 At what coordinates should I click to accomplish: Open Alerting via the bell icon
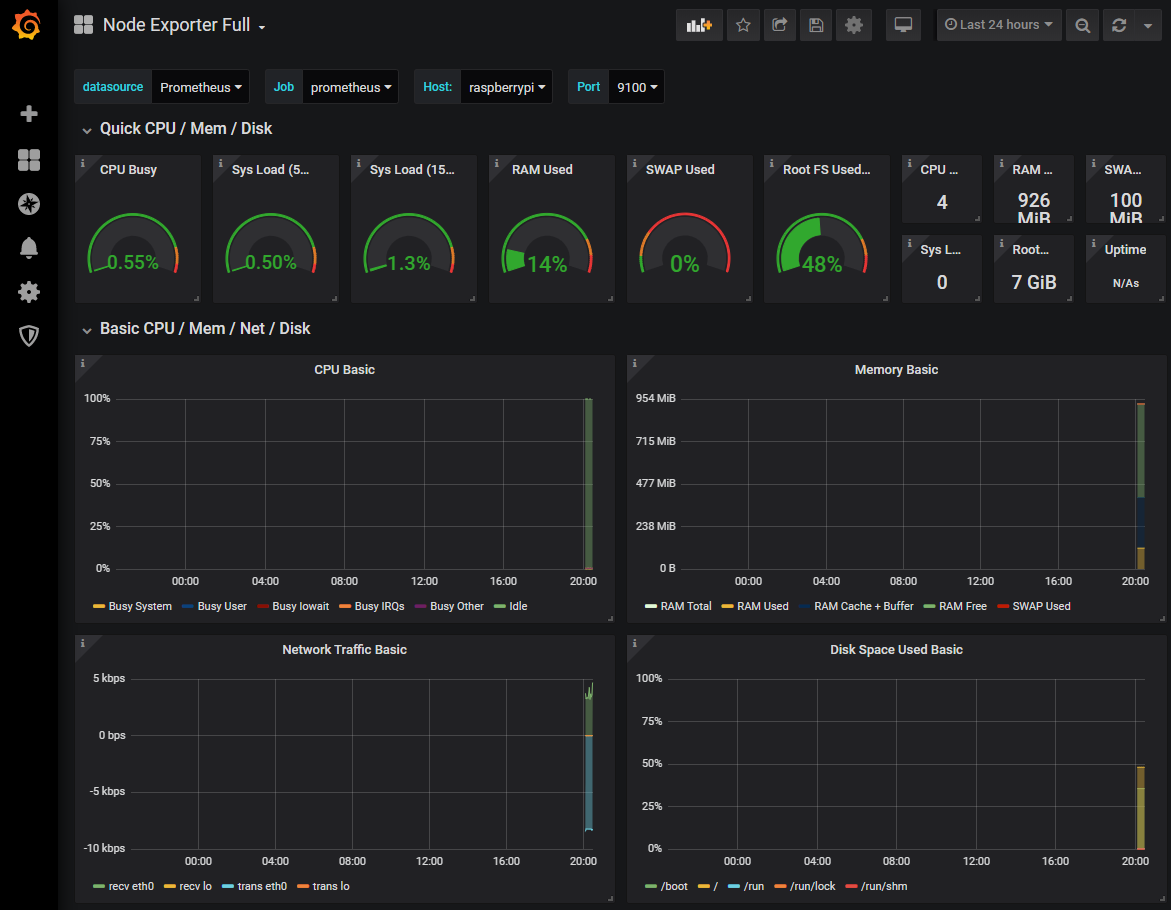click(29, 248)
